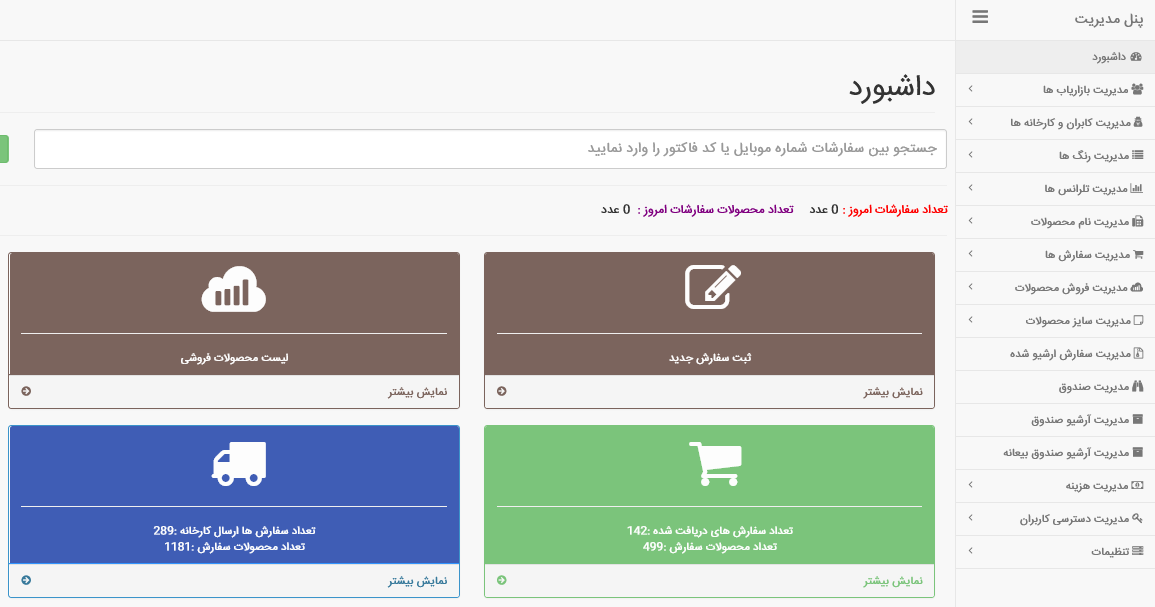
Task: Click the order search input field
Action: pos(490,149)
